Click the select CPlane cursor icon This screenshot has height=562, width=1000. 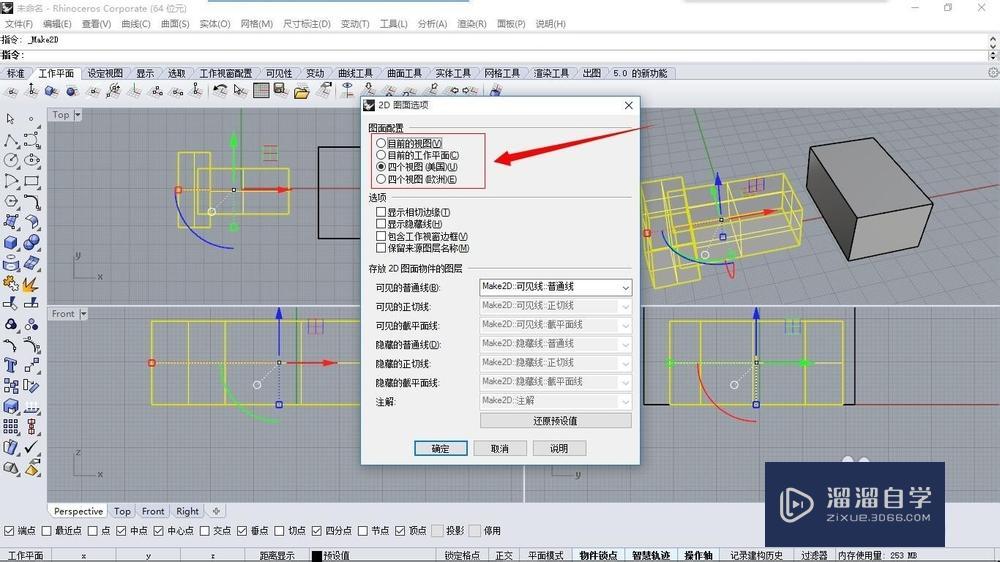pos(240,91)
